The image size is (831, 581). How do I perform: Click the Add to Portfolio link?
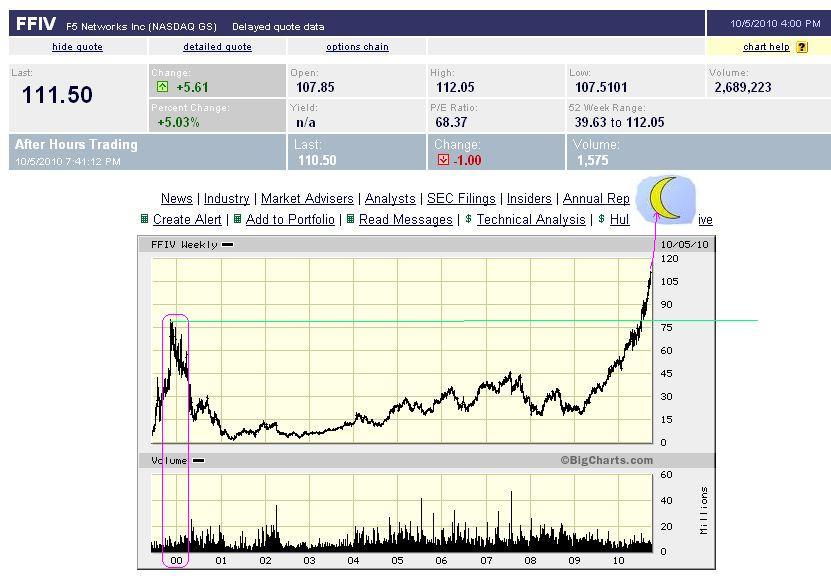[290, 219]
